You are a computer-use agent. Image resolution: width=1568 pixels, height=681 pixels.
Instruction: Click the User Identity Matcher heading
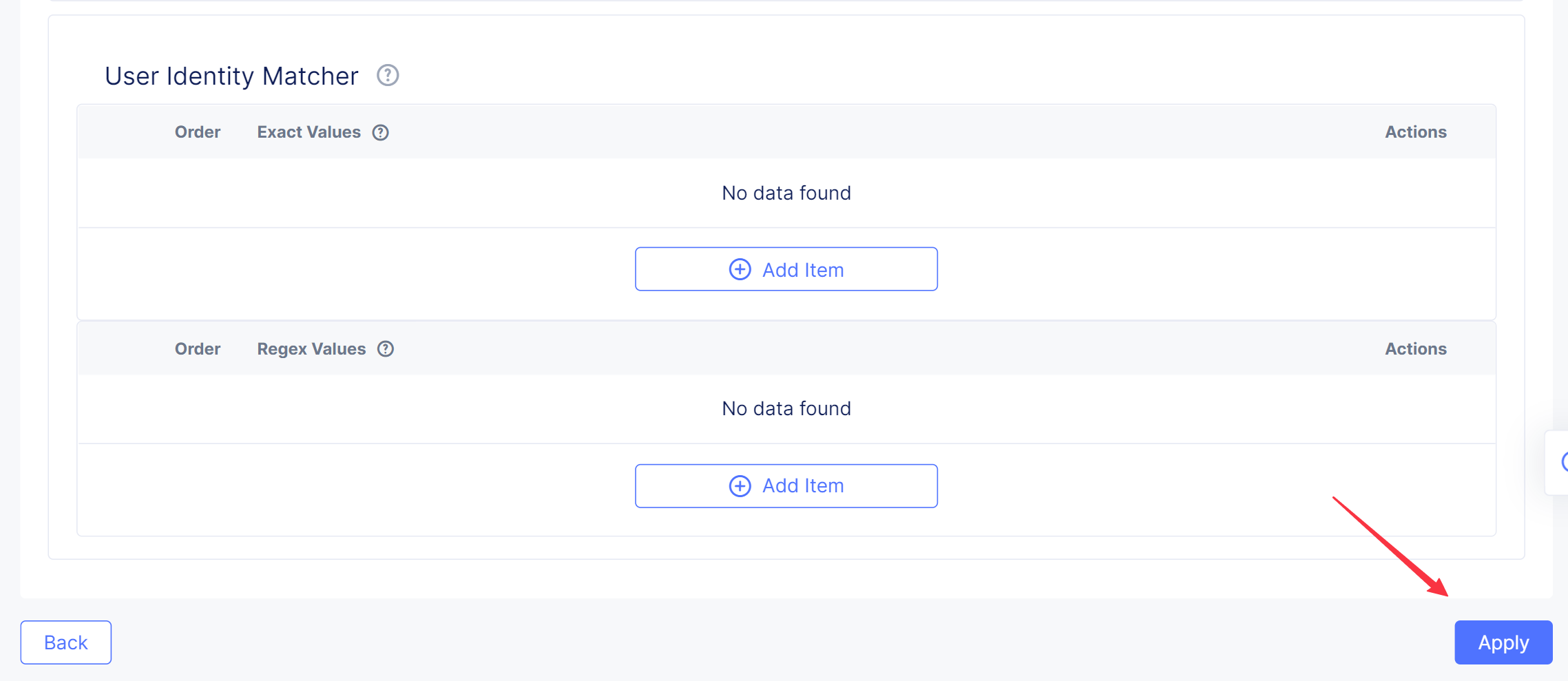[x=231, y=76]
